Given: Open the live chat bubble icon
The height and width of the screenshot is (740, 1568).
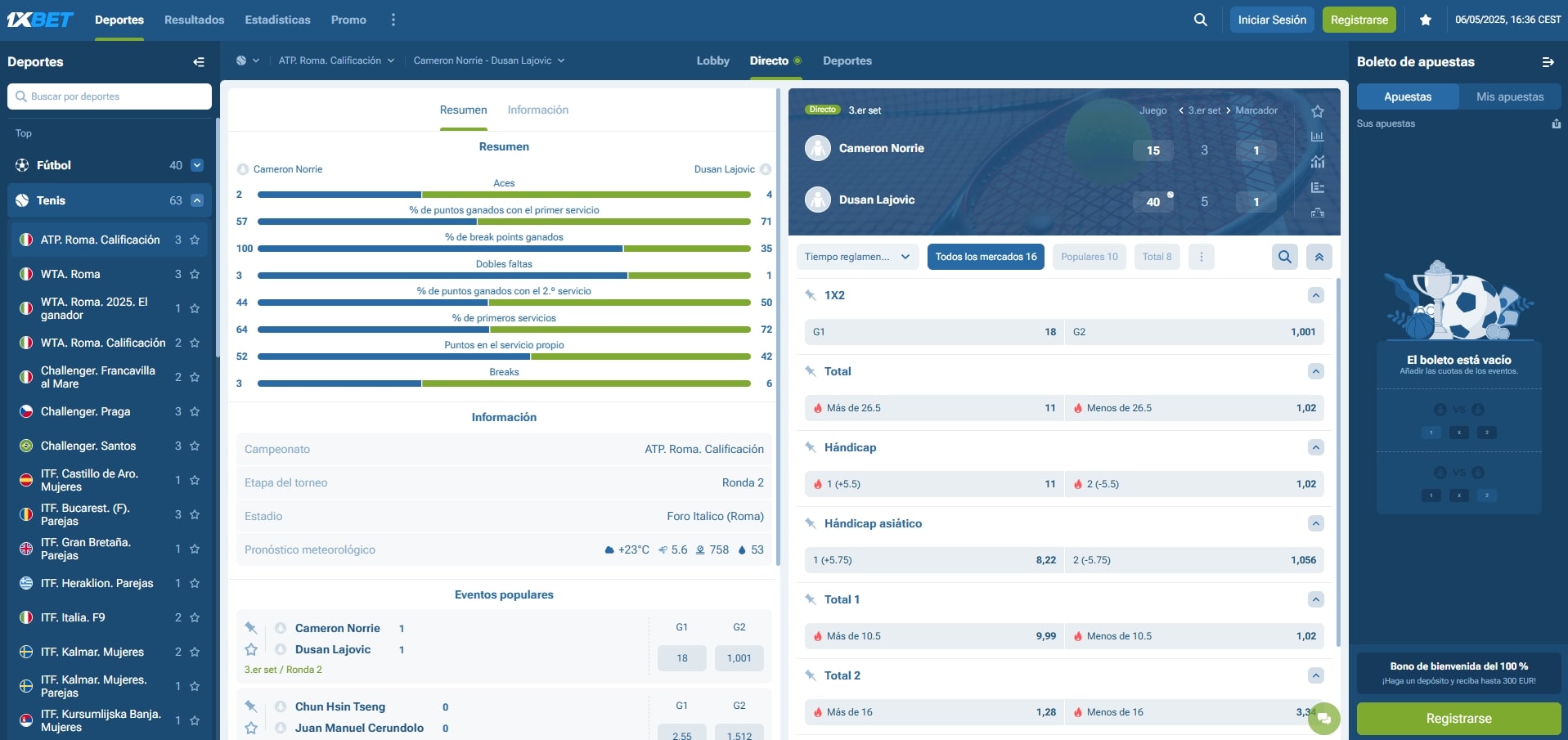Looking at the screenshot, I should point(1323,719).
